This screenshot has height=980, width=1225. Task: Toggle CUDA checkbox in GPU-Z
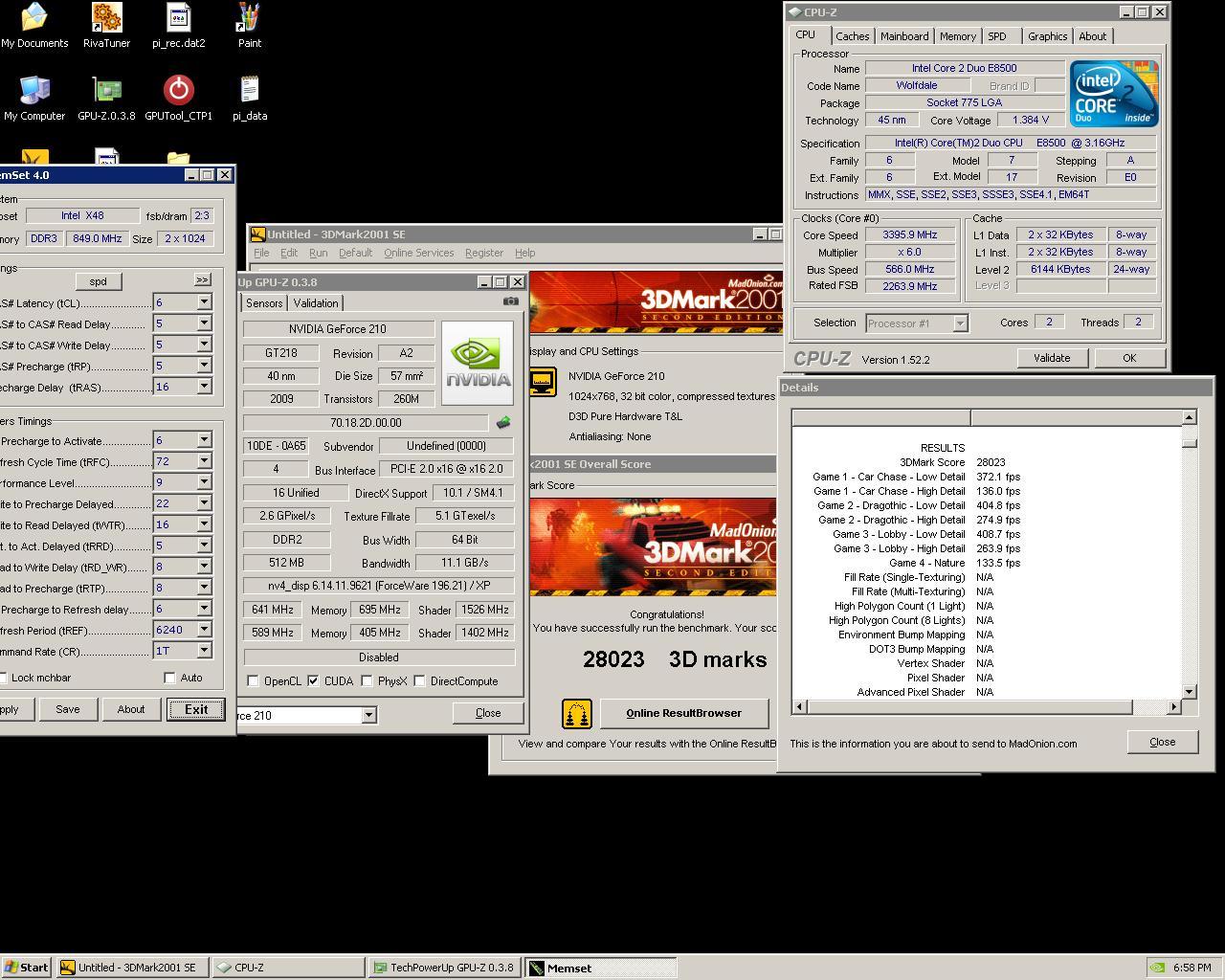point(313,681)
